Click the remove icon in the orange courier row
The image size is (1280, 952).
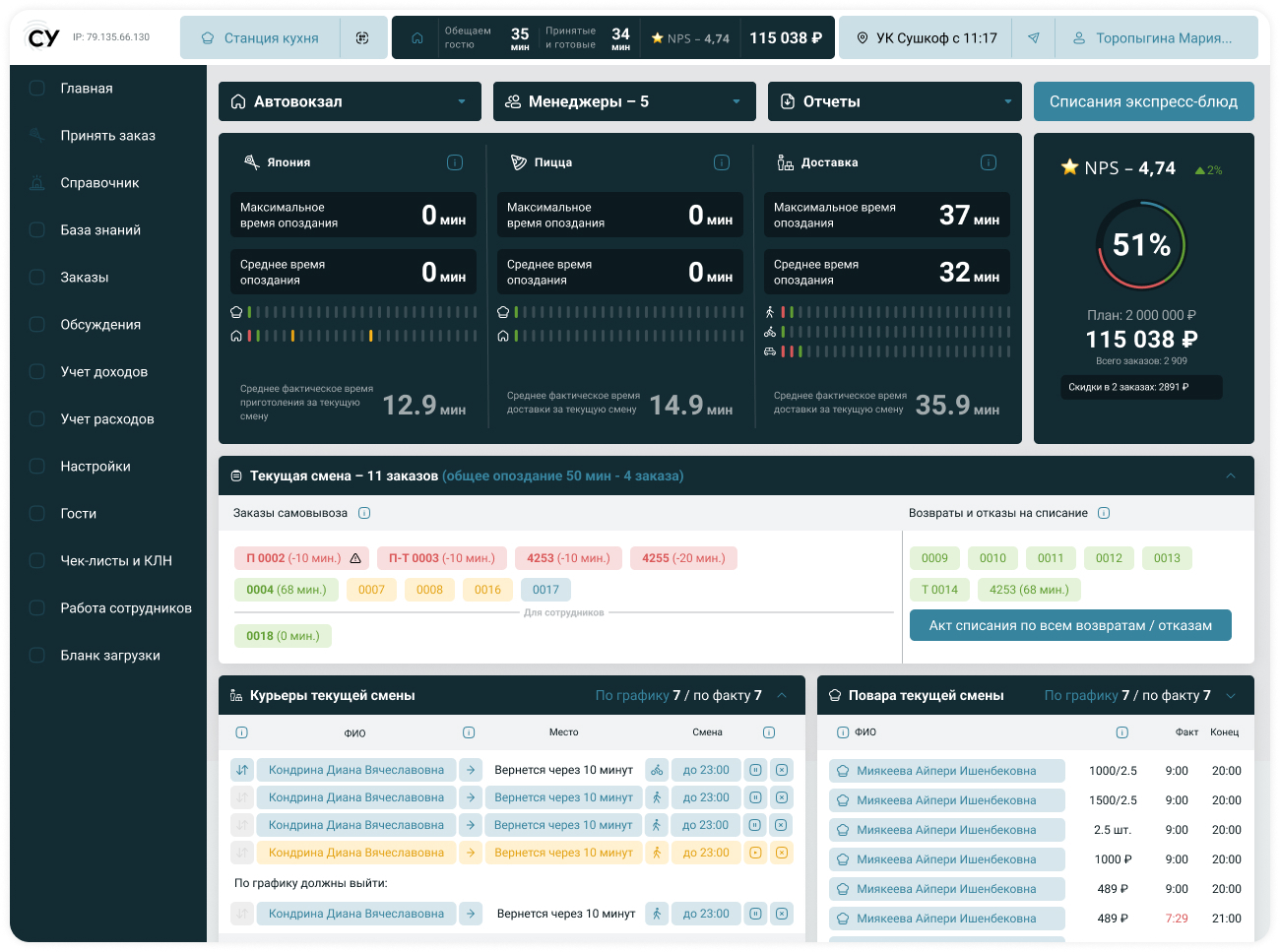[782, 853]
